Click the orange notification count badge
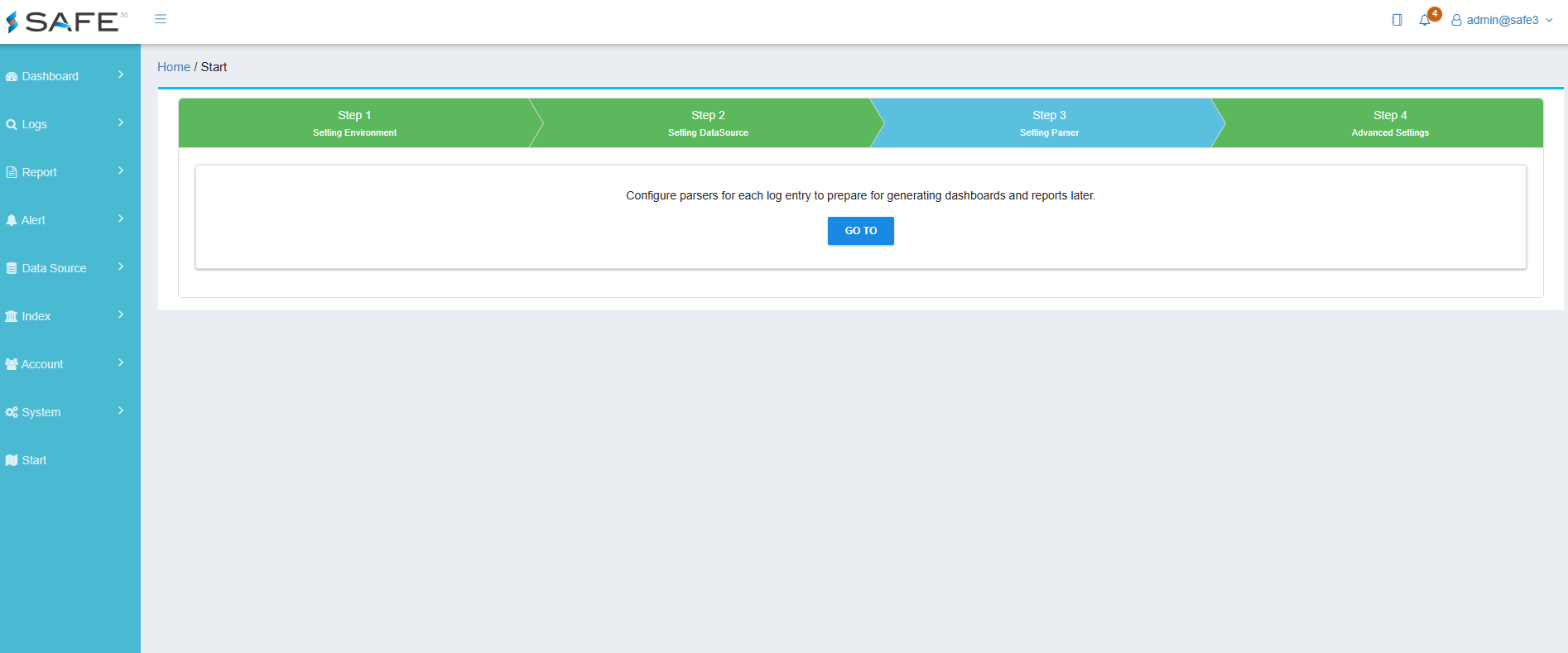The width and height of the screenshot is (1568, 653). pos(1435,14)
